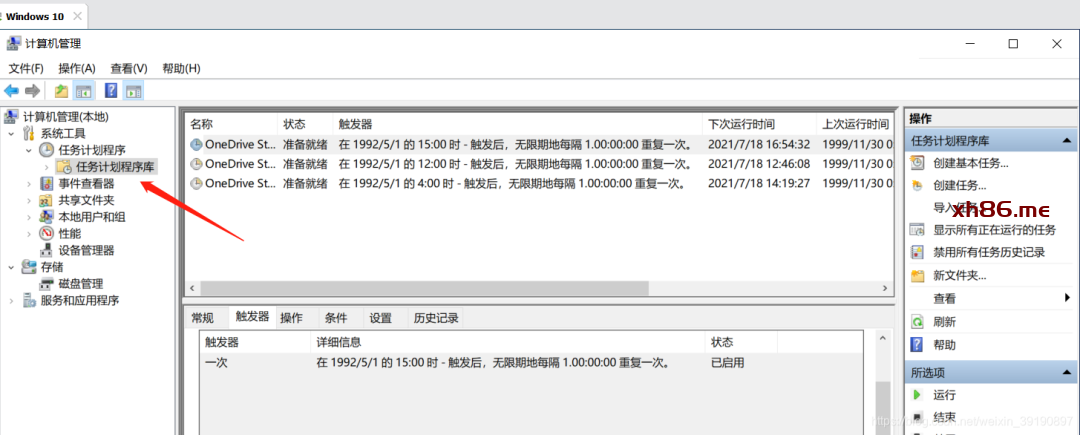The height and width of the screenshot is (435, 1080).
Task: Switch to the 操作 tab
Action: pyautogui.click(x=291, y=318)
